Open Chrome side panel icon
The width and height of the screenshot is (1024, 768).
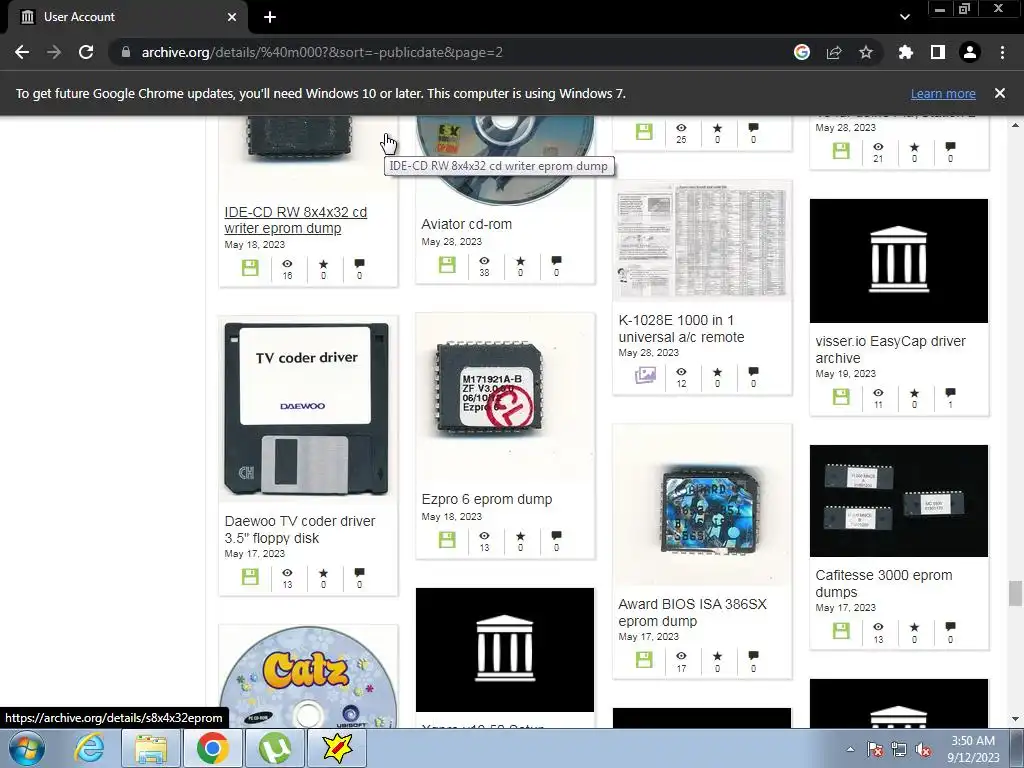pos(938,52)
